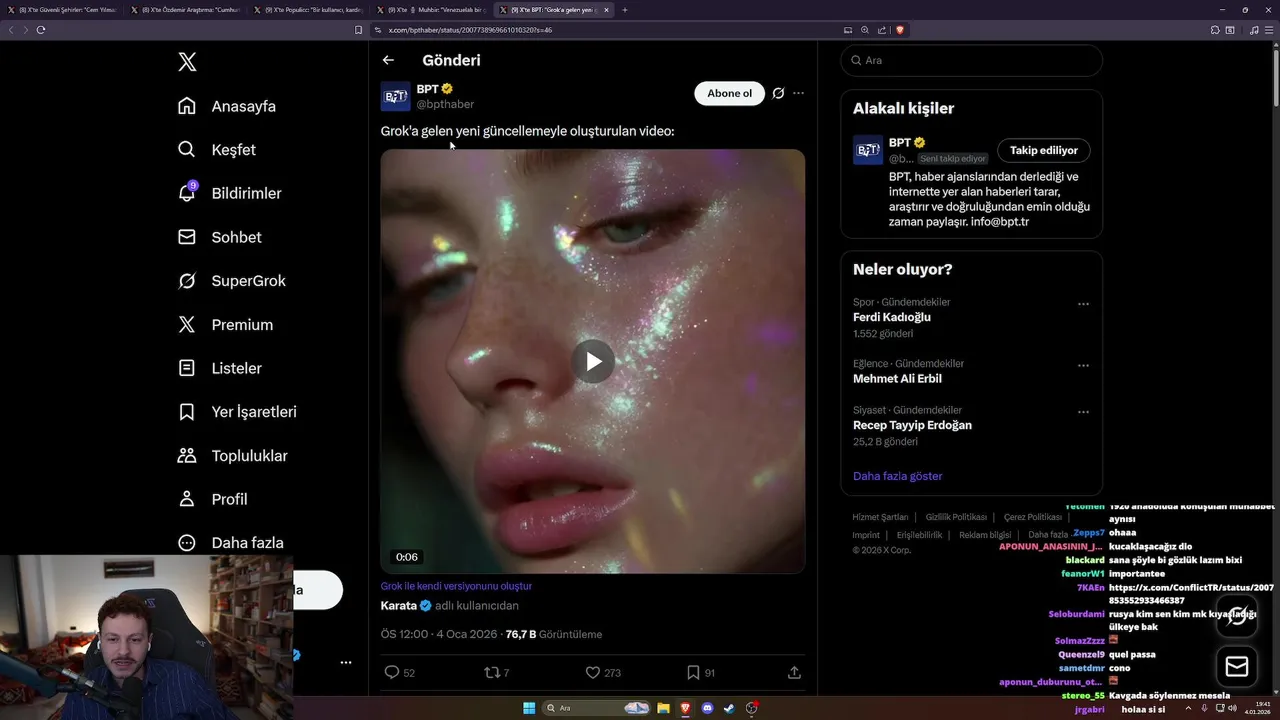Click the zoom icon in address bar
1280x720 pixels.
[865, 30]
